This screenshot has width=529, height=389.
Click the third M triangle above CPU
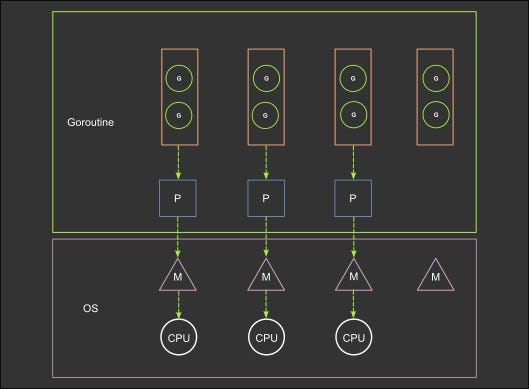coord(354,275)
